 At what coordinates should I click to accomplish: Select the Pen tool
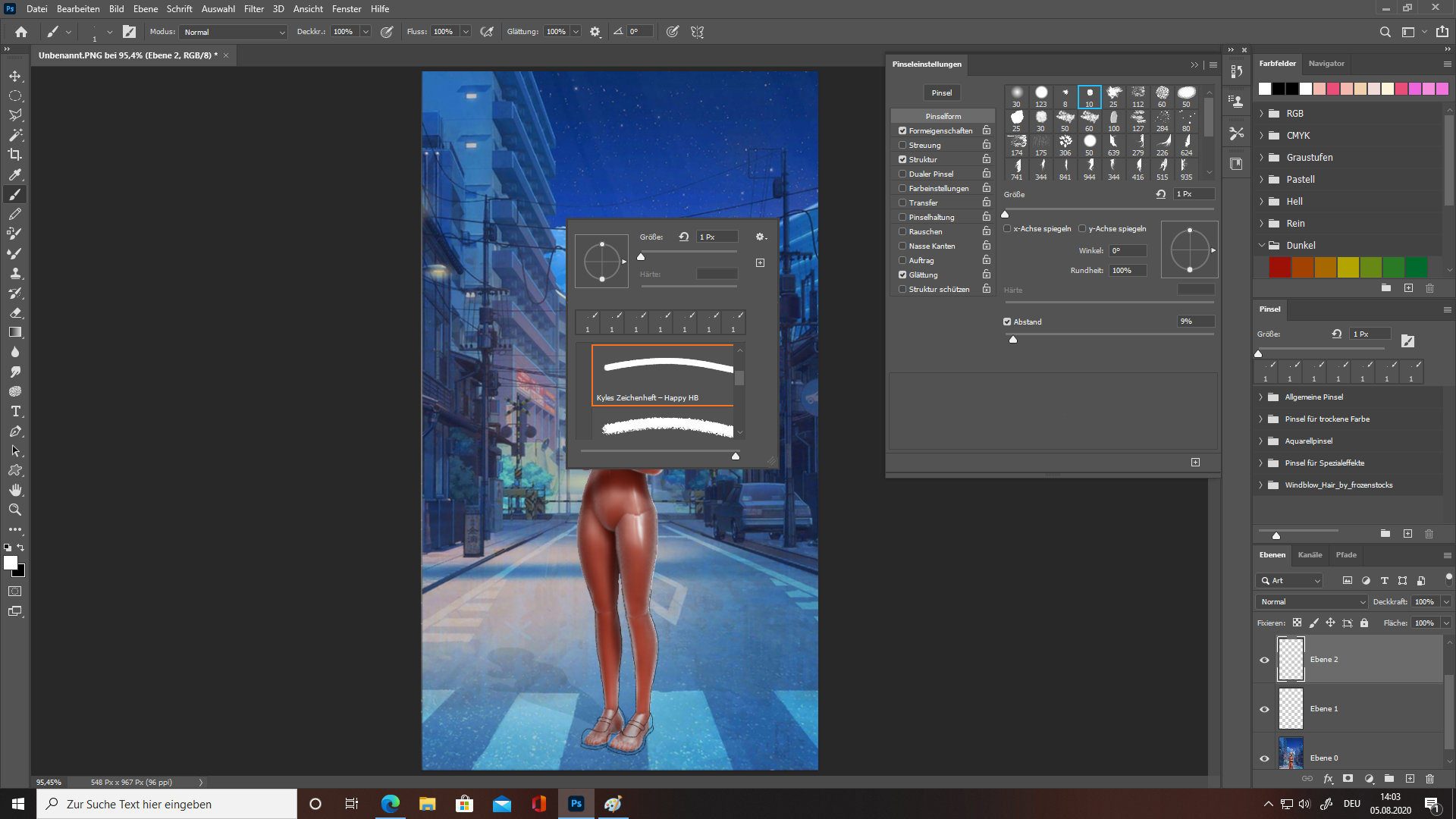[x=15, y=431]
